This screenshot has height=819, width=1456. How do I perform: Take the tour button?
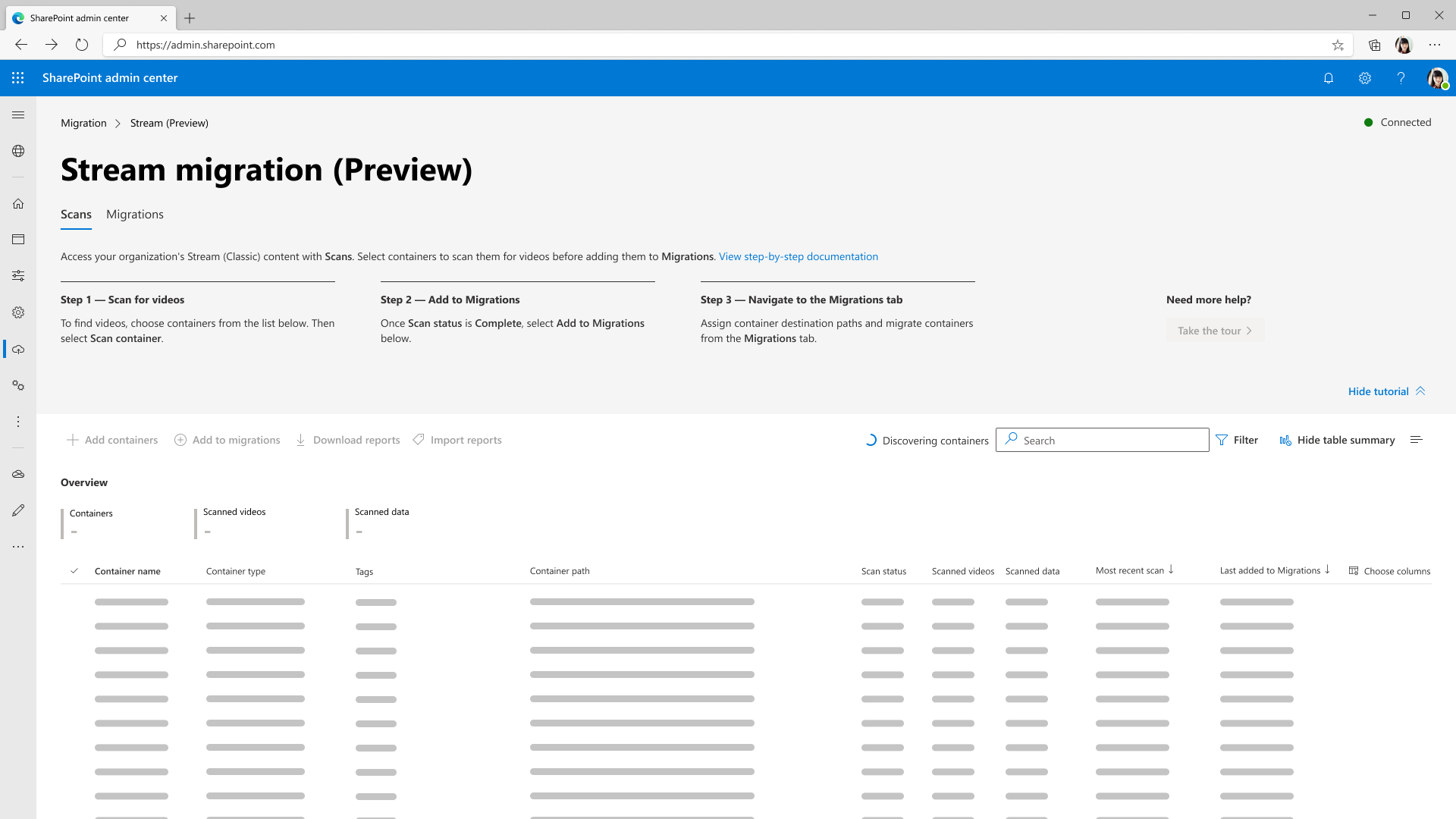1215,330
